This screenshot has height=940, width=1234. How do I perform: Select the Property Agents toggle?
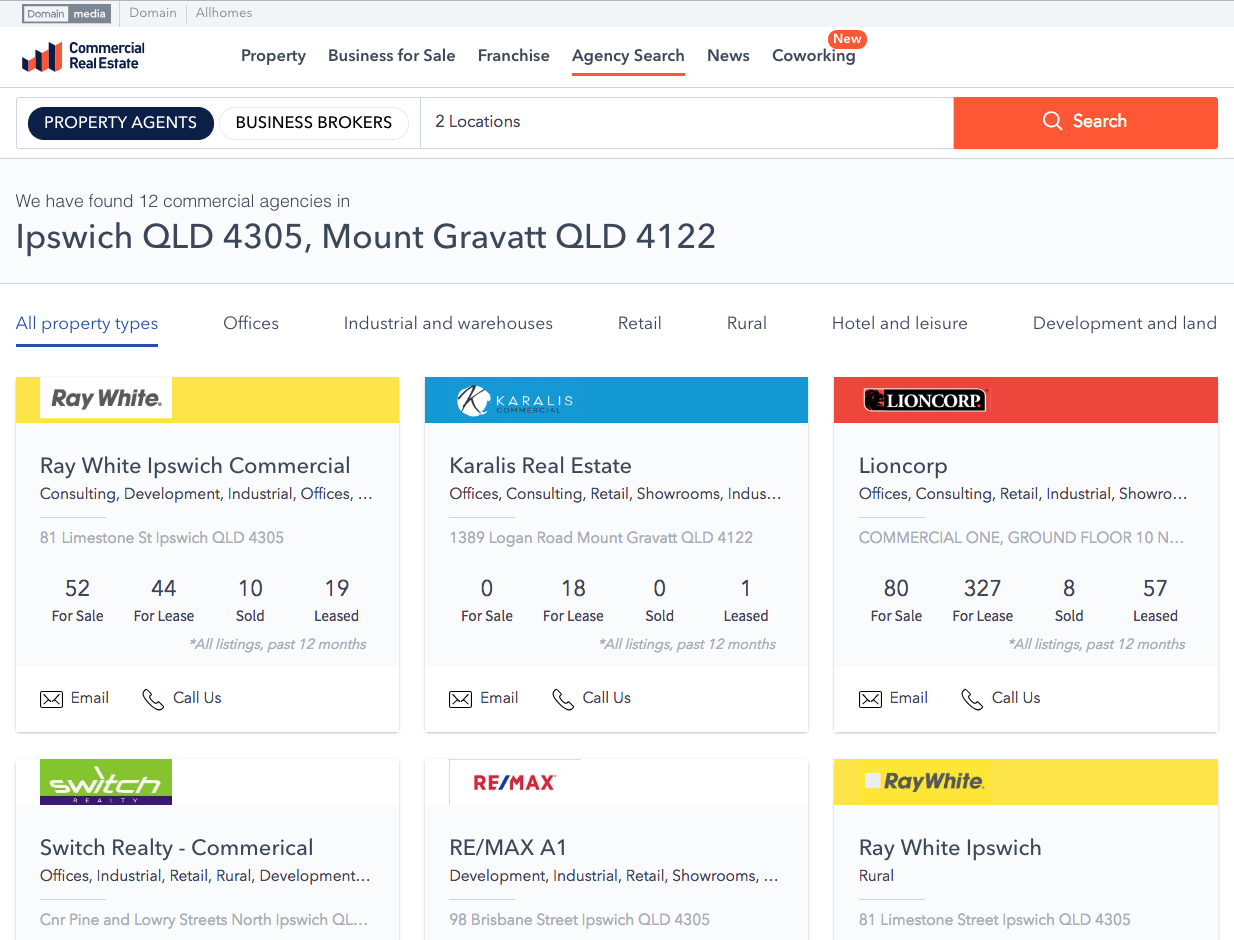pyautogui.click(x=121, y=122)
